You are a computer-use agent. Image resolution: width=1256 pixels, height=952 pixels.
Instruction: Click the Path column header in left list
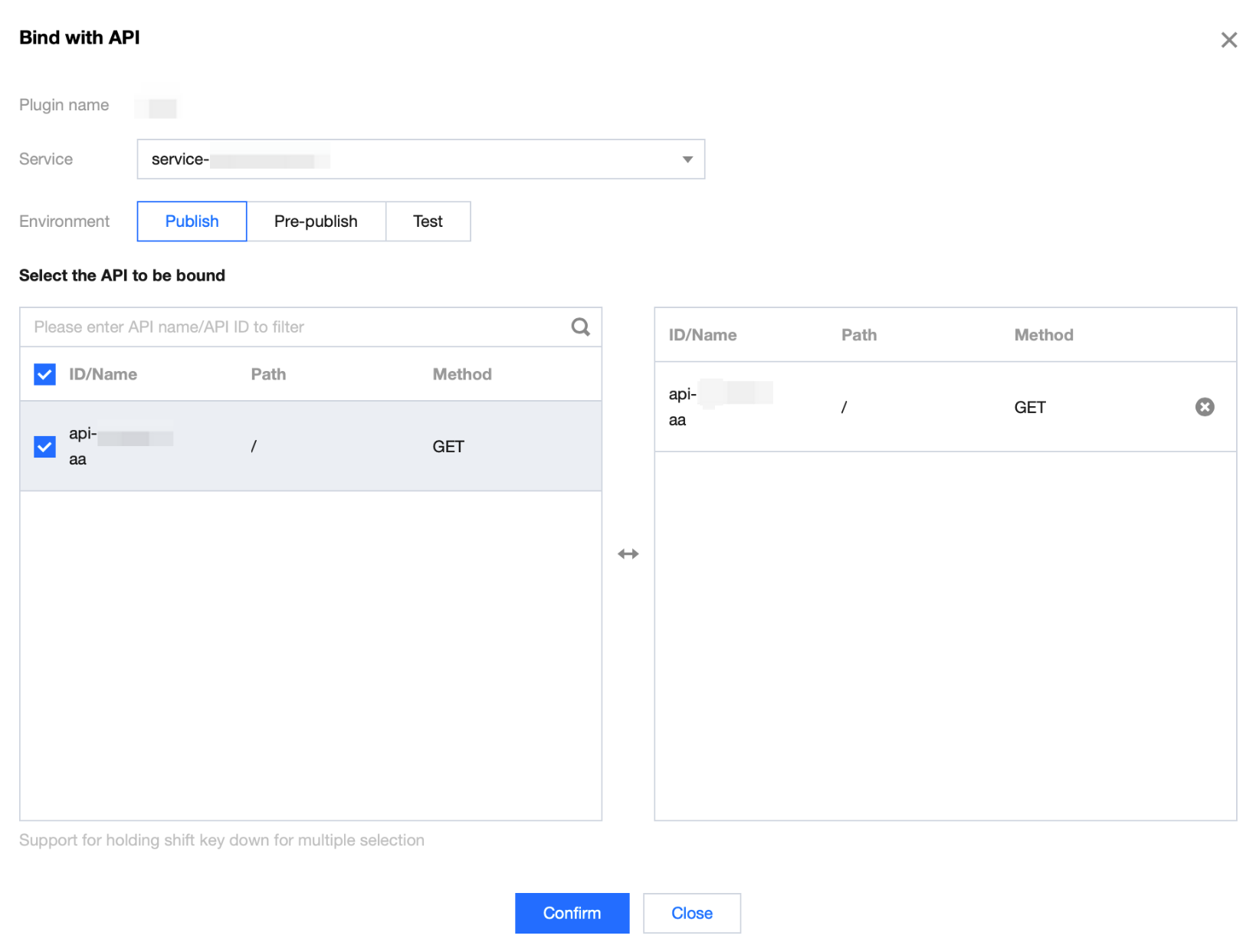click(268, 374)
